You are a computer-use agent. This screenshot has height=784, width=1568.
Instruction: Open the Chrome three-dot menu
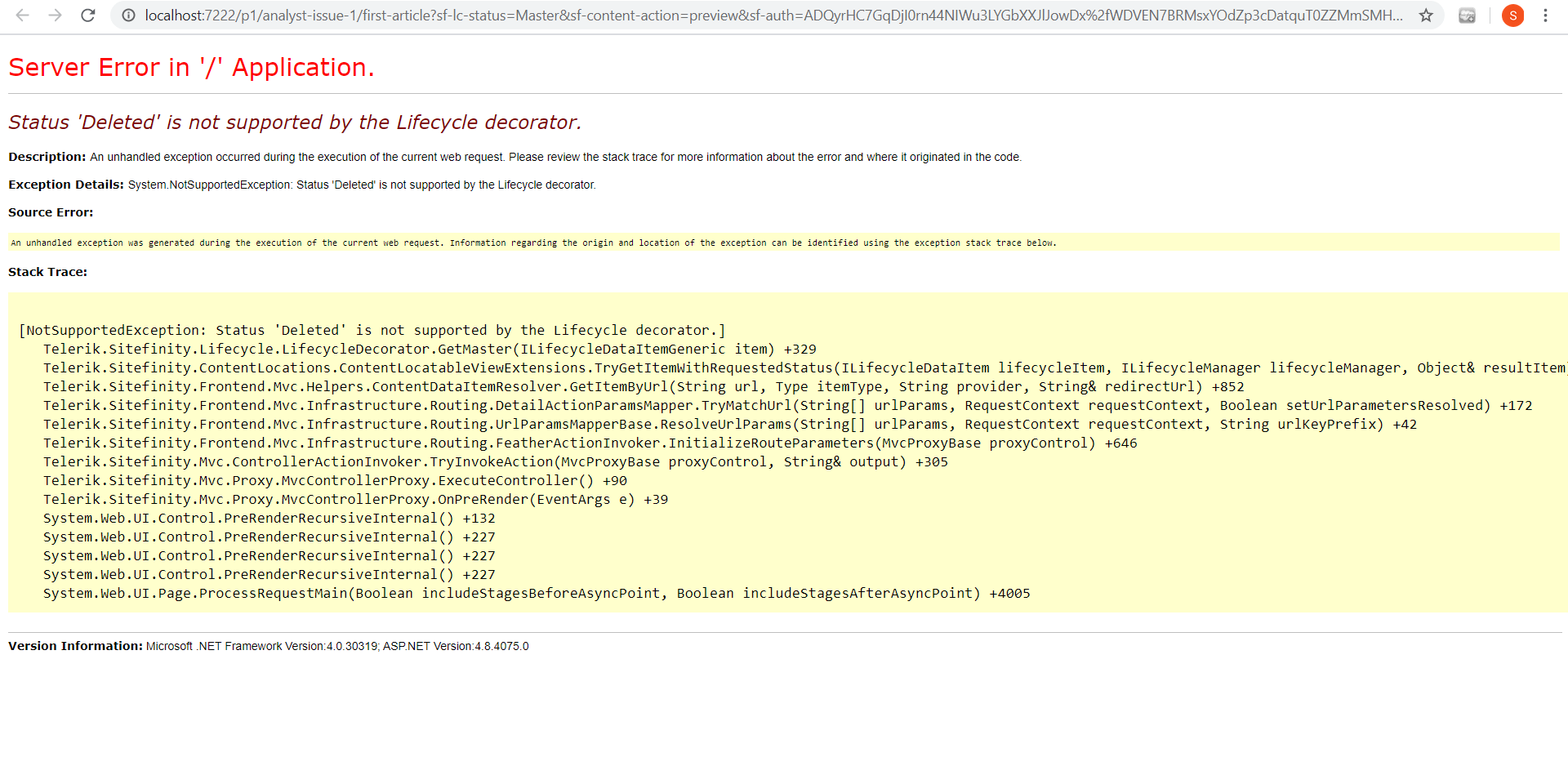1545,16
